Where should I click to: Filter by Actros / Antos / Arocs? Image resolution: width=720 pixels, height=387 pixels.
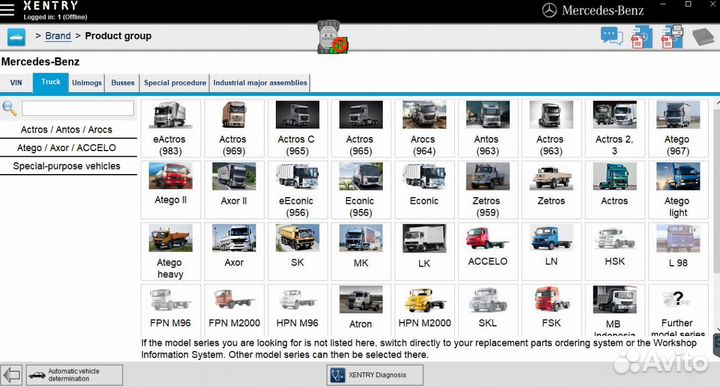pyautogui.click(x=67, y=129)
